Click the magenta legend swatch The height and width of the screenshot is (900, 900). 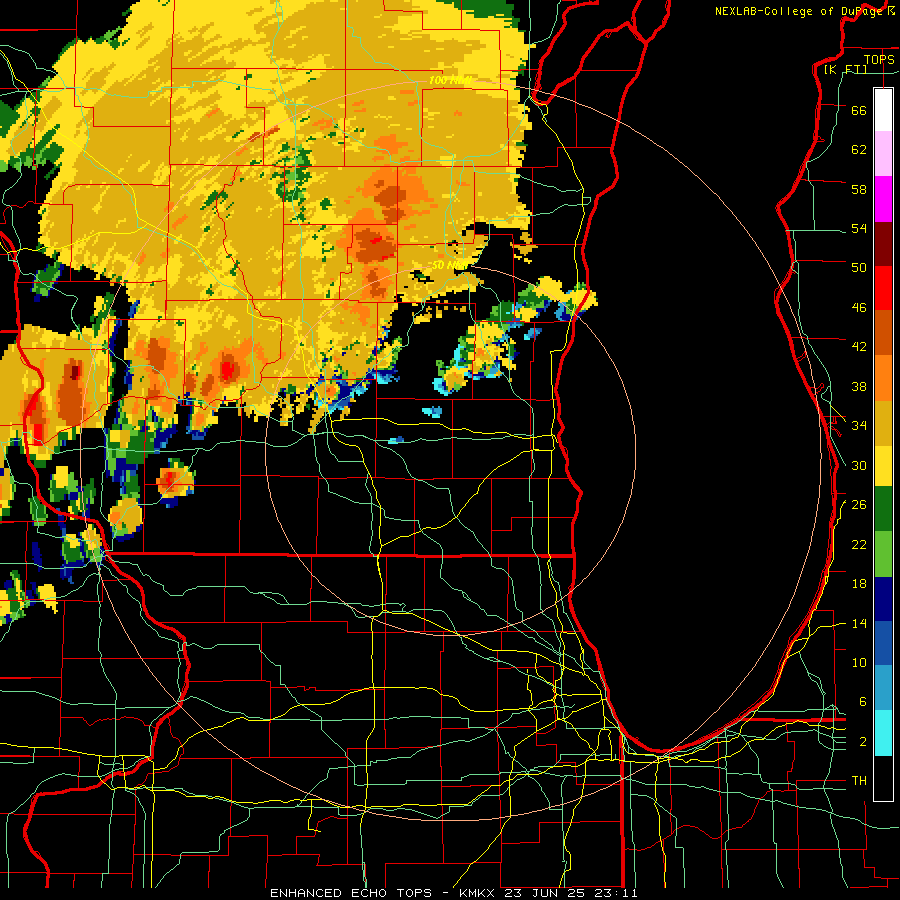pos(883,199)
